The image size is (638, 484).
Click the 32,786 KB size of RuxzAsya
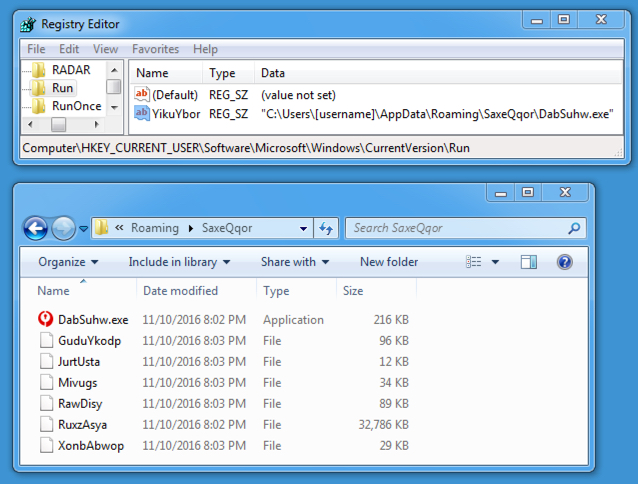[x=383, y=425]
